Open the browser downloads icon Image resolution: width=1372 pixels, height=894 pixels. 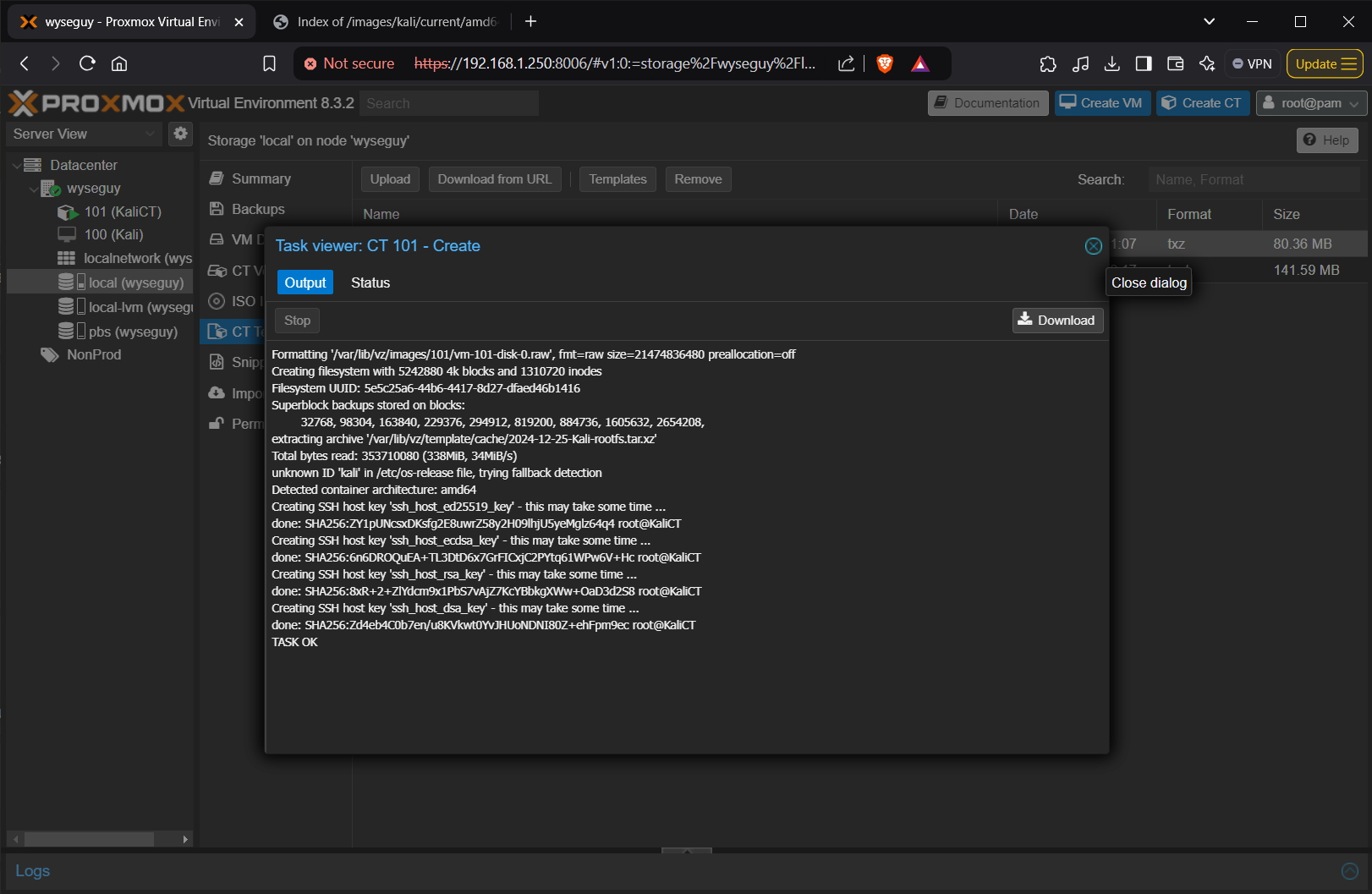pos(1112,63)
